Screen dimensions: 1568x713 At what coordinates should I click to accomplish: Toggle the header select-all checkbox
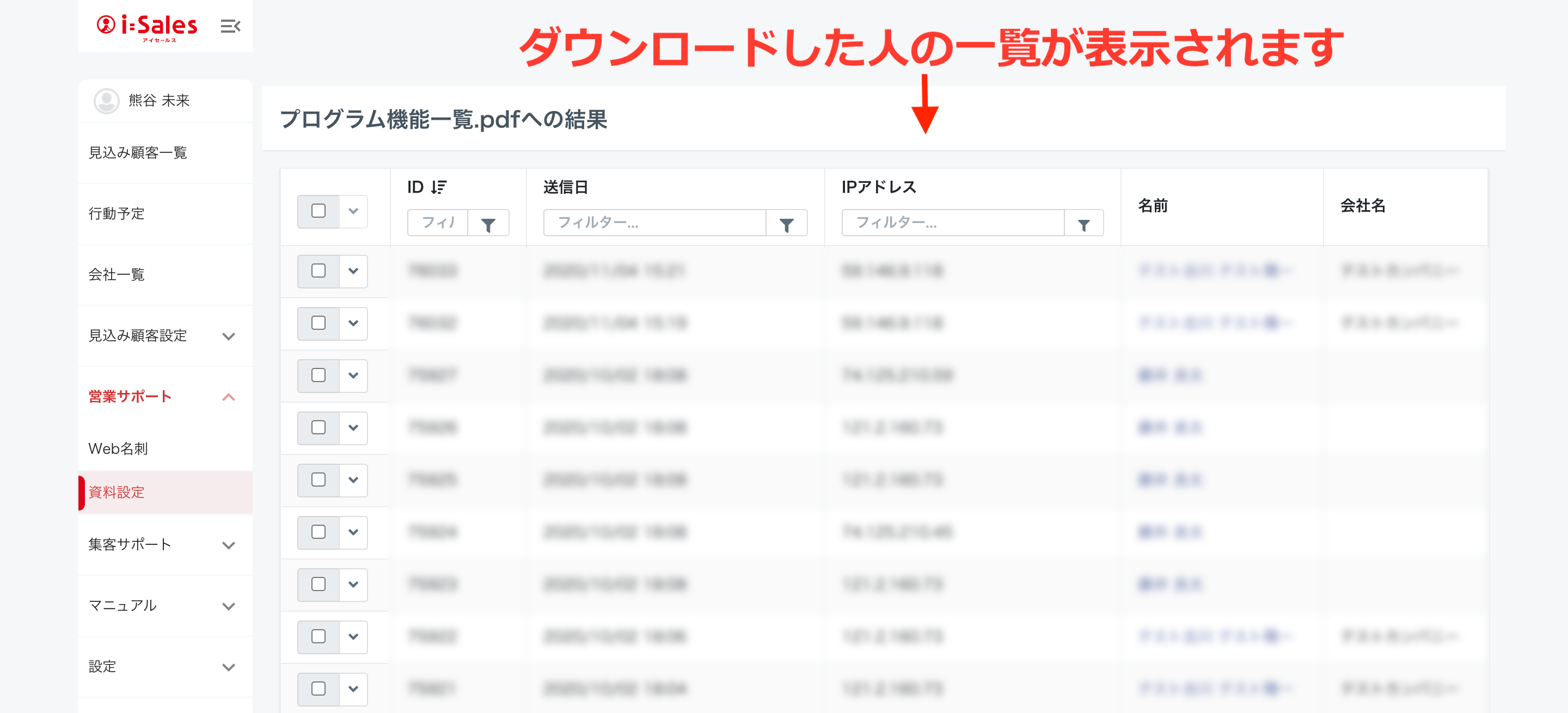[x=318, y=211]
